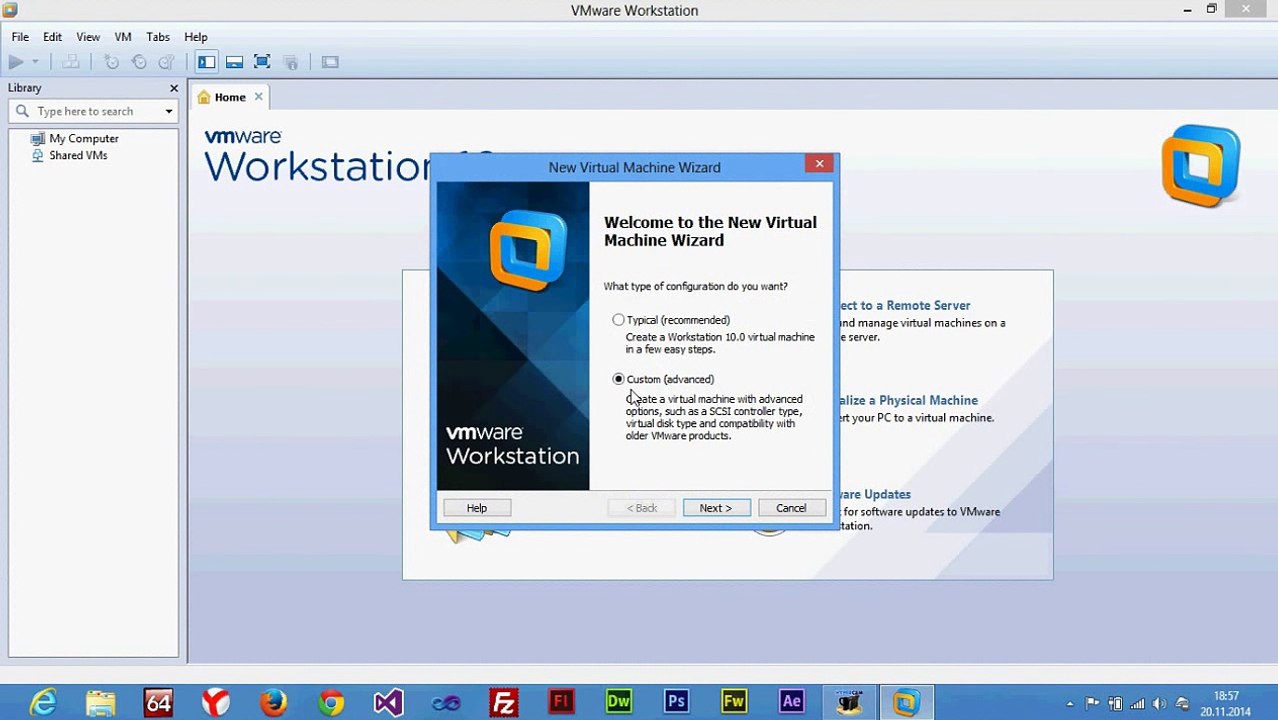The width and height of the screenshot is (1278, 720).
Task: Open the Manage Snapshots toolbar icon
Action: 167,62
